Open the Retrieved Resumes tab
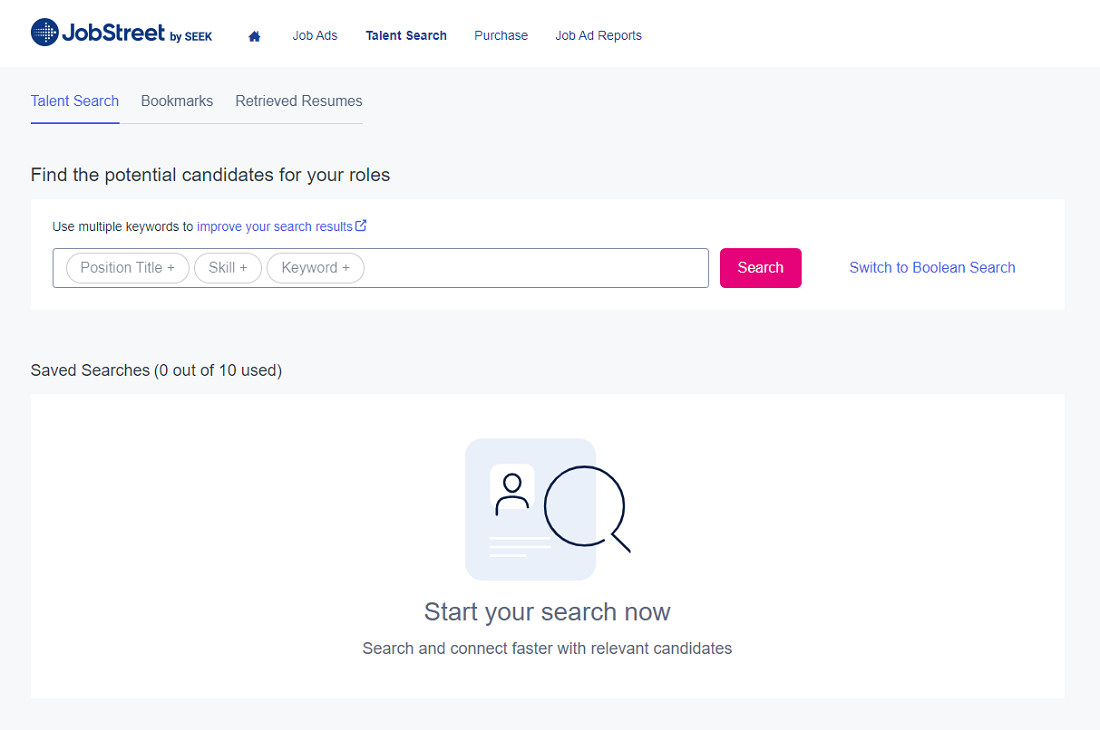The width and height of the screenshot is (1100, 730). coord(299,101)
